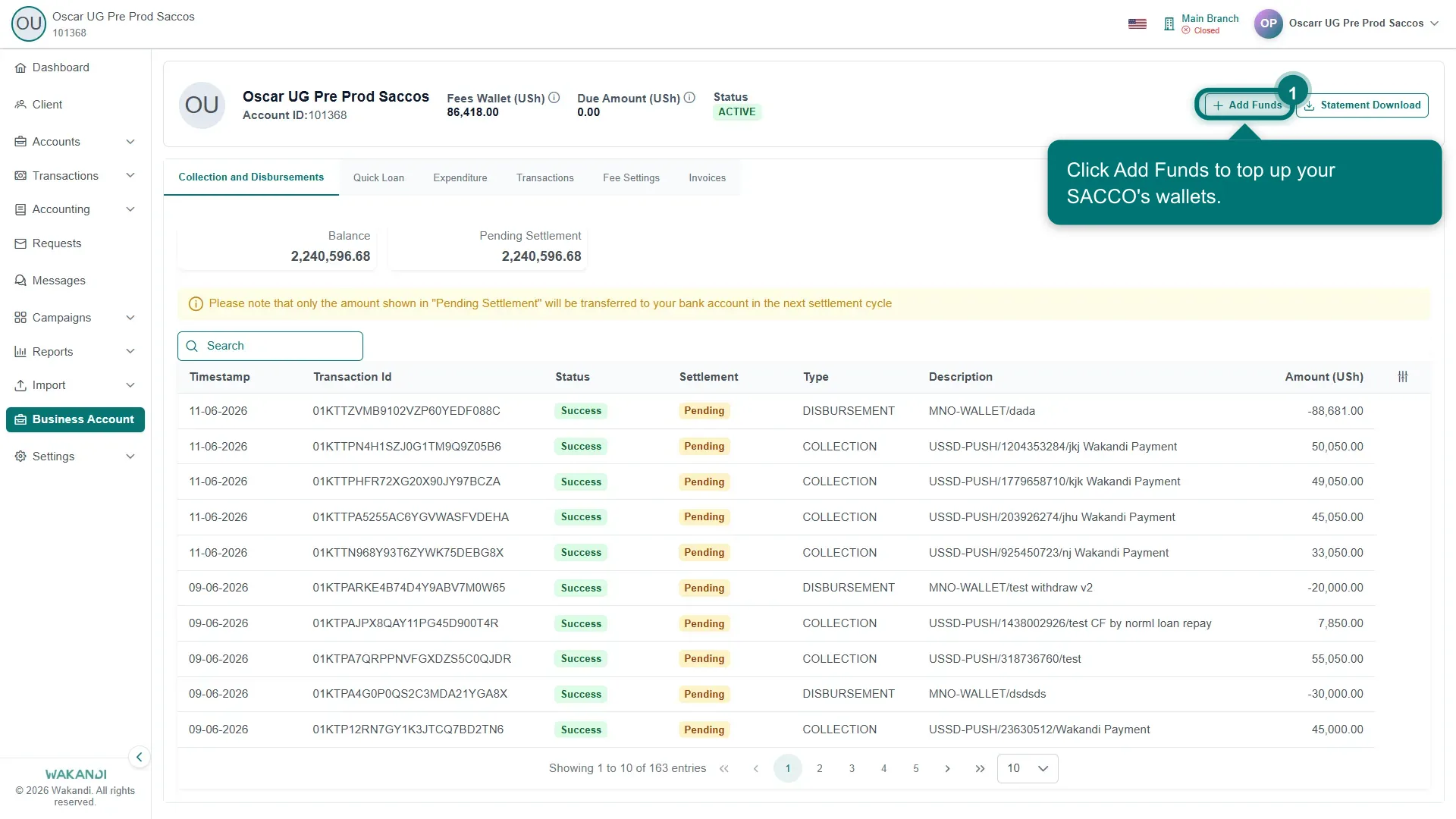Screen dimensions: 1456x819
Task: Switch to the Expenditure tab
Action: pyautogui.click(x=460, y=178)
